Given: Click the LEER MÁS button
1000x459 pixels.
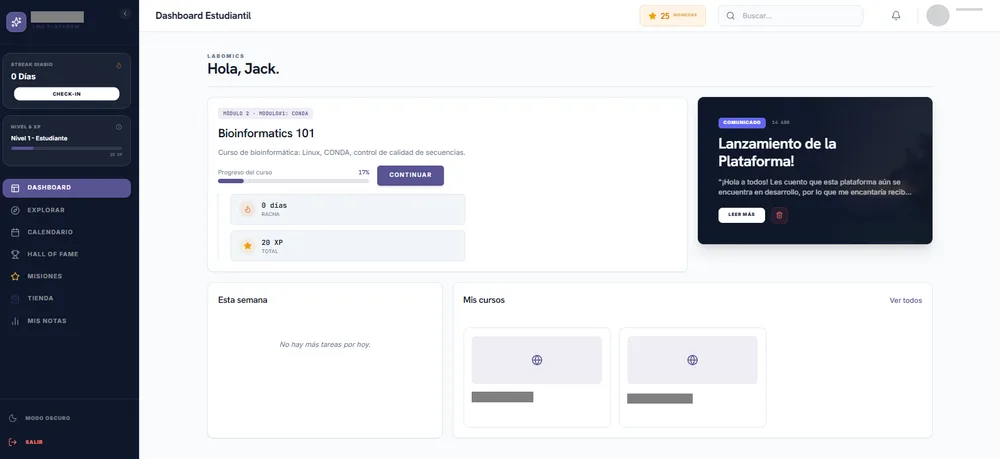Looking at the screenshot, I should coord(742,215).
